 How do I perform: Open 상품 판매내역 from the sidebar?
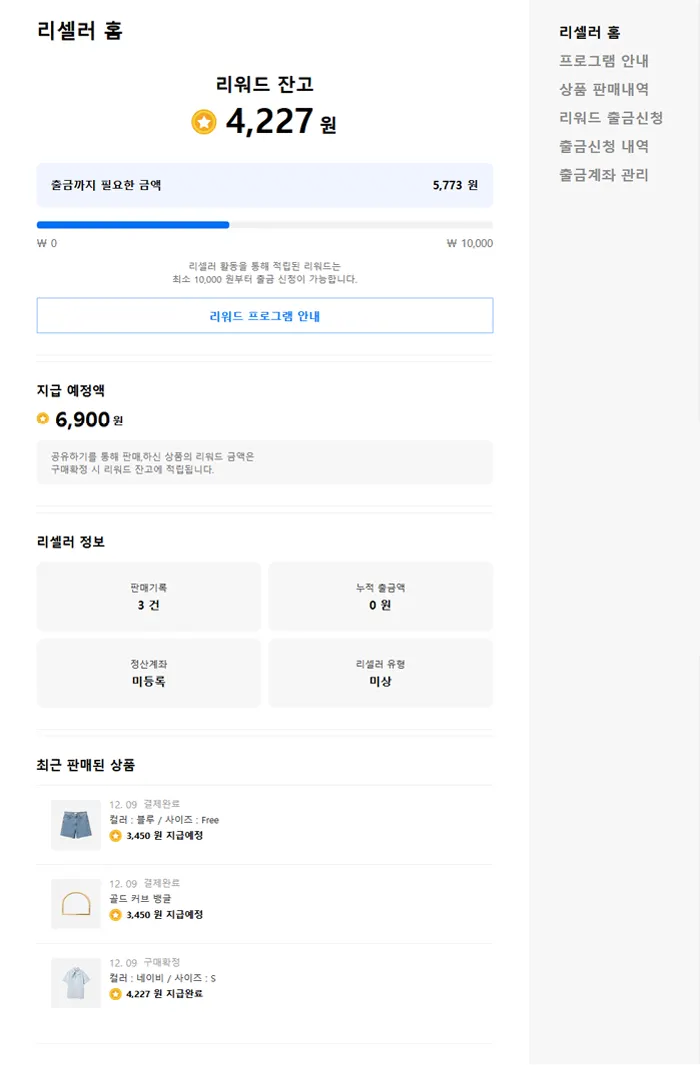(x=604, y=89)
